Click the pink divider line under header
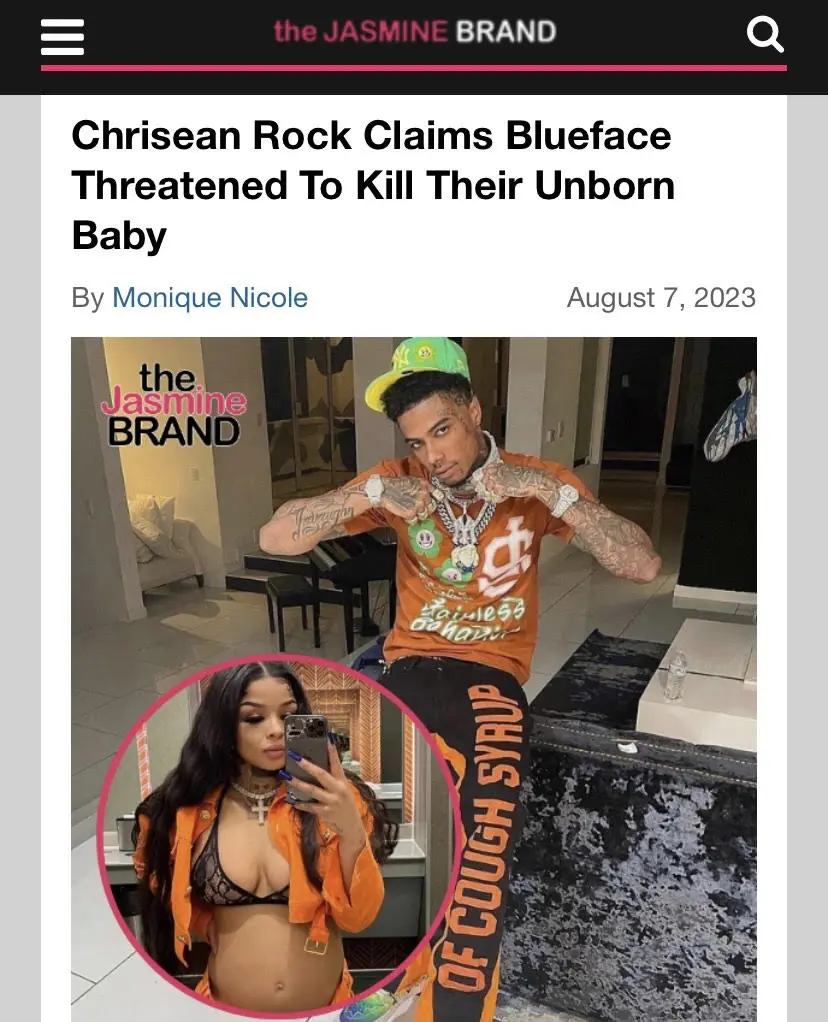828x1022 pixels. 414,68
